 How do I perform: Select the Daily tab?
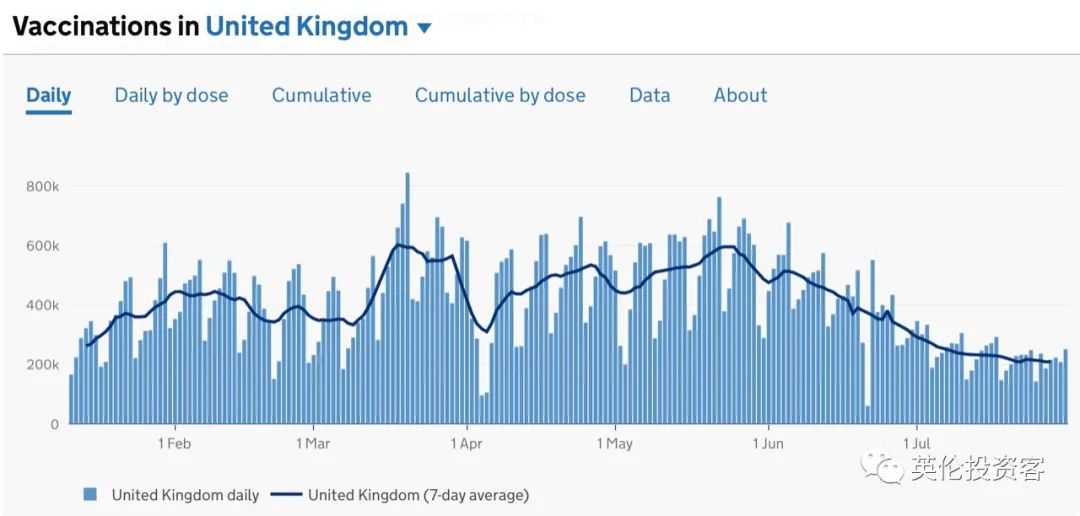click(x=48, y=96)
